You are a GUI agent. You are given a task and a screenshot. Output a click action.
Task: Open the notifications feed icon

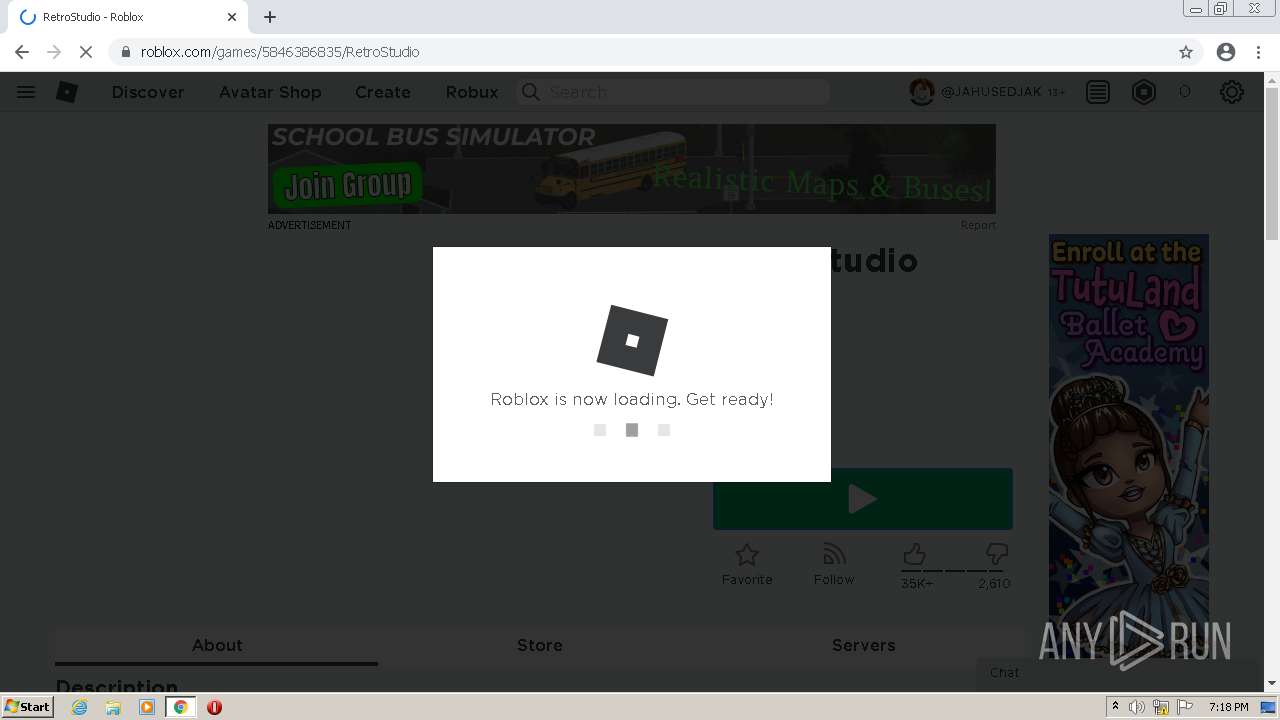pos(1098,92)
